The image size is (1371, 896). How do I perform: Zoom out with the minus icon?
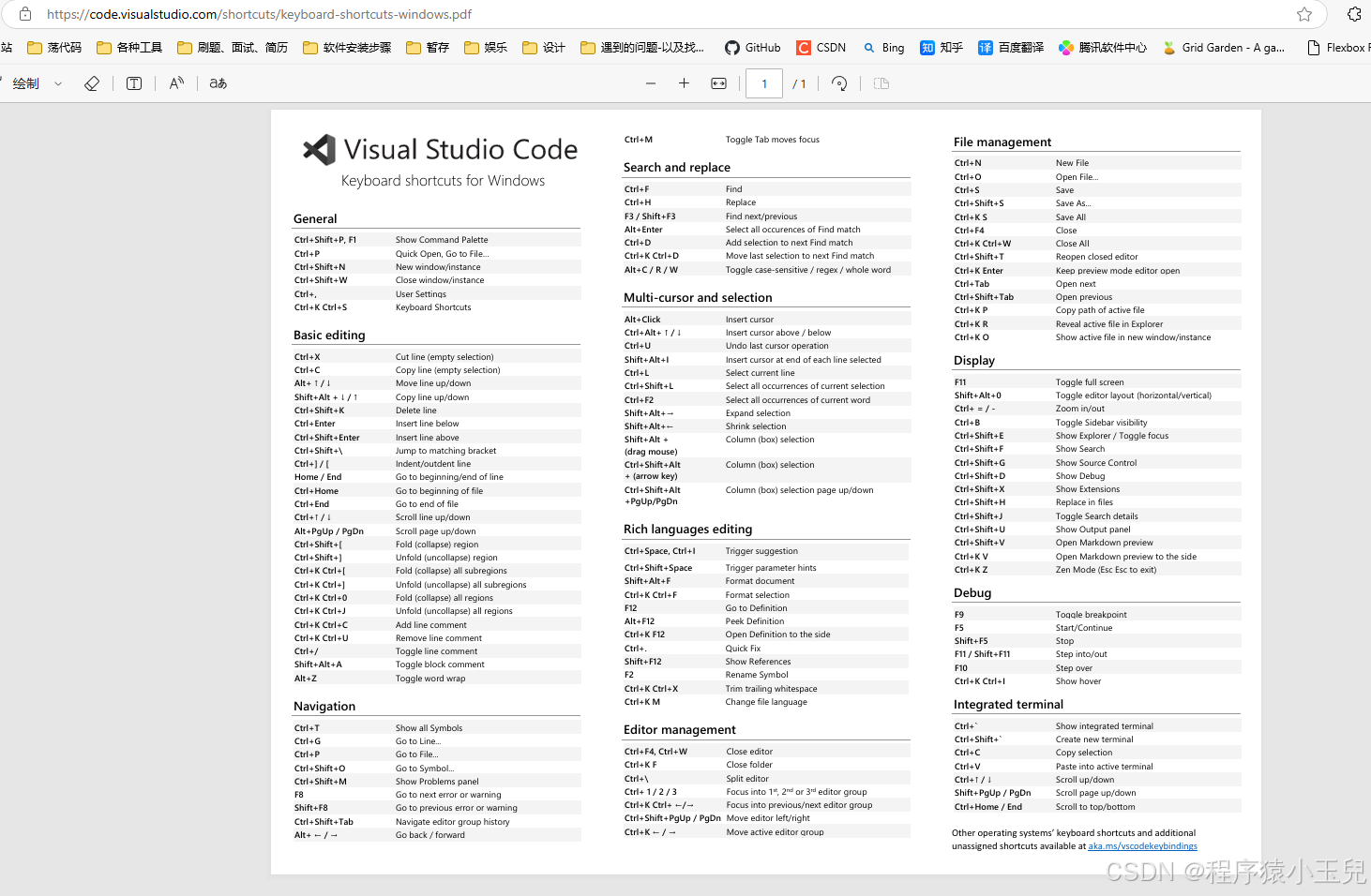tap(651, 83)
